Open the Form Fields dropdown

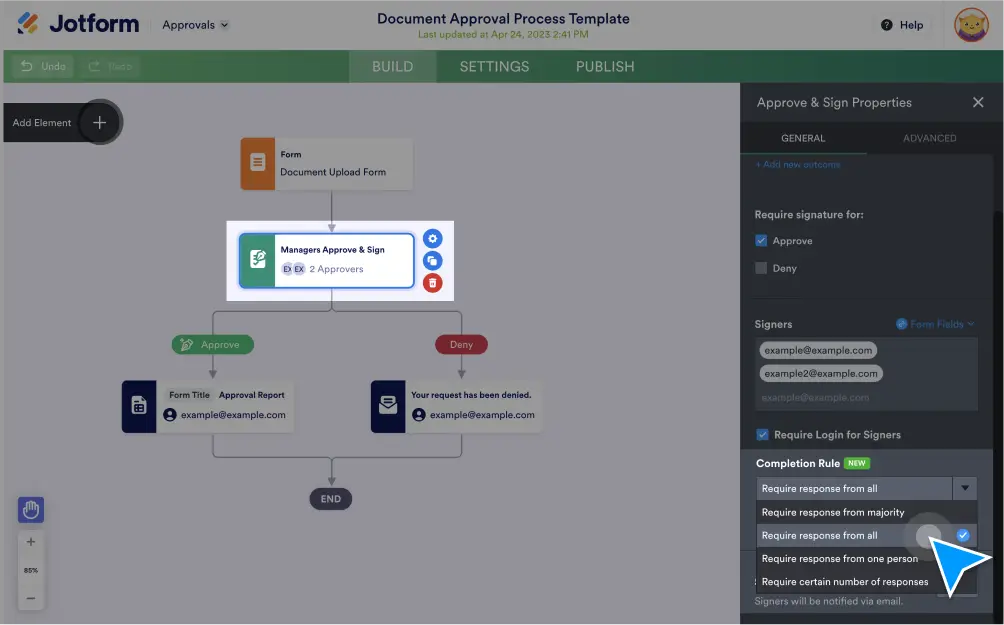(x=936, y=324)
